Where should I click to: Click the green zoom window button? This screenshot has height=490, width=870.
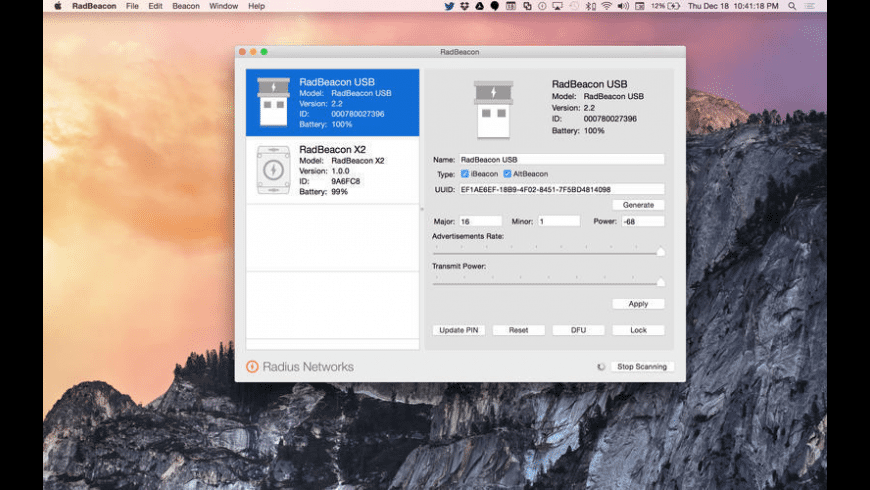[x=264, y=52]
